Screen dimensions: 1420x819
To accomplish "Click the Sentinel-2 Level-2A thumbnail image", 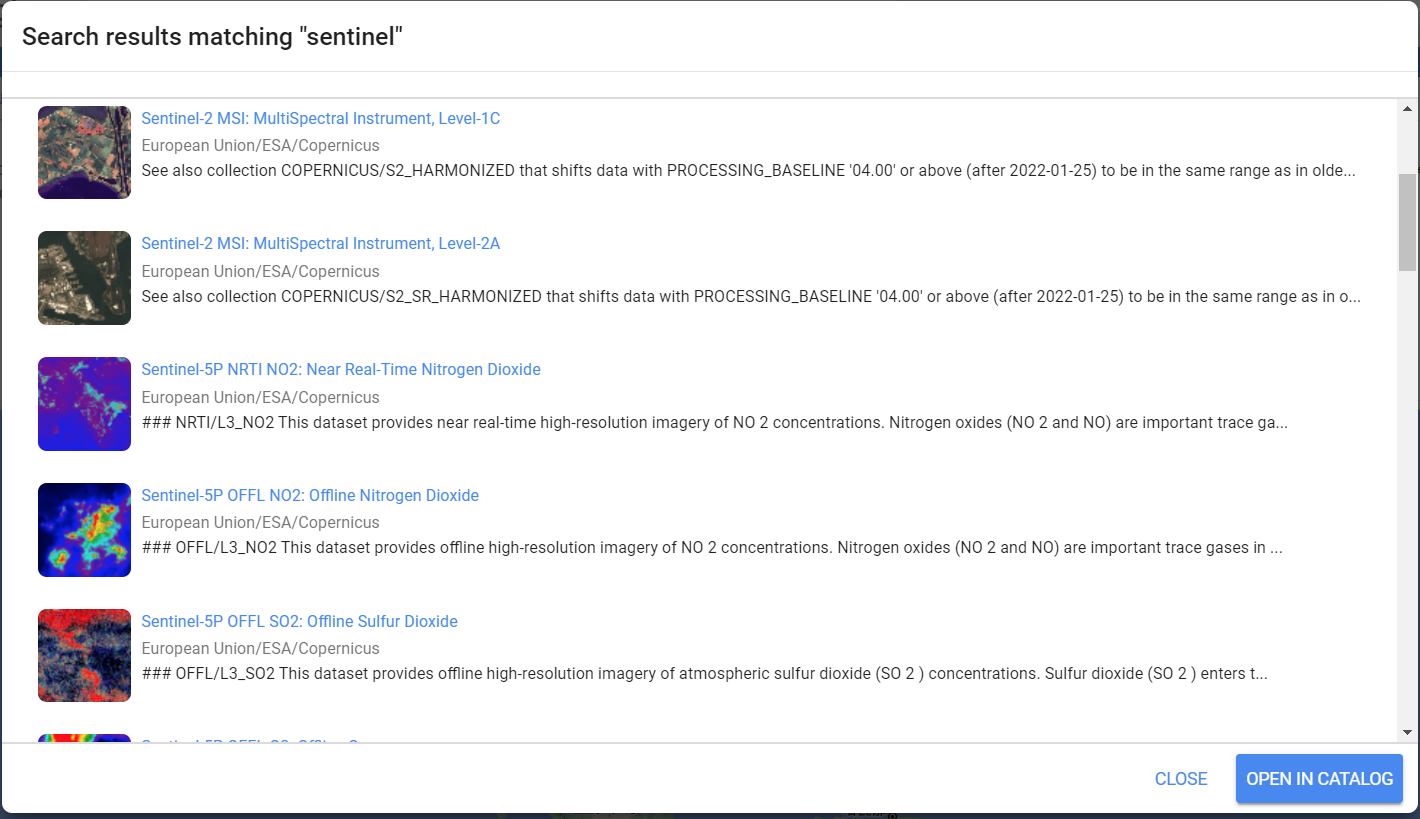I will (x=84, y=278).
